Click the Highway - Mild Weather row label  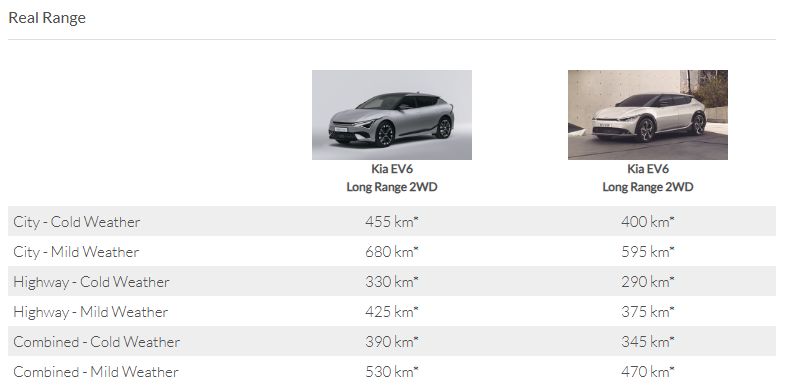click(x=91, y=312)
